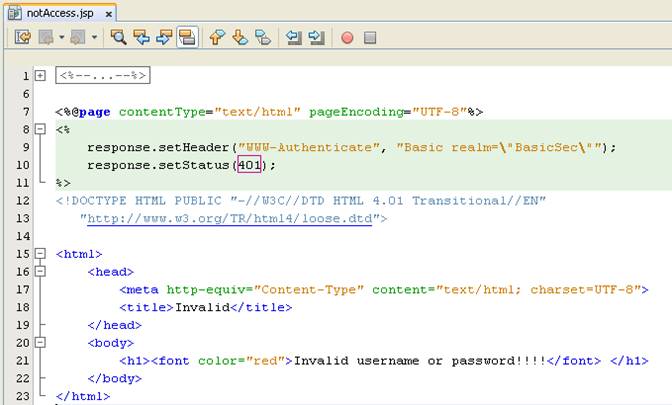This screenshot has width=672, height=405.
Task: Click the greyed Back navigation icon
Action: pos(46,37)
